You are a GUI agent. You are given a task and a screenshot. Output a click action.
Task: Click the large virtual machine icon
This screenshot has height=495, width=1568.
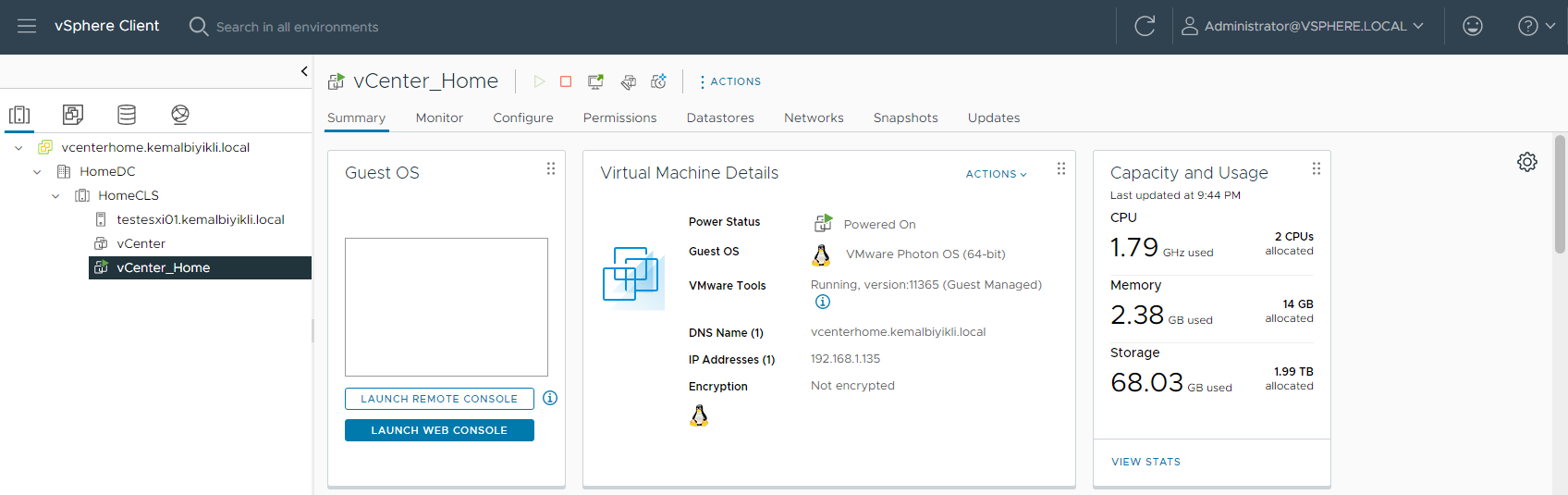point(634,277)
